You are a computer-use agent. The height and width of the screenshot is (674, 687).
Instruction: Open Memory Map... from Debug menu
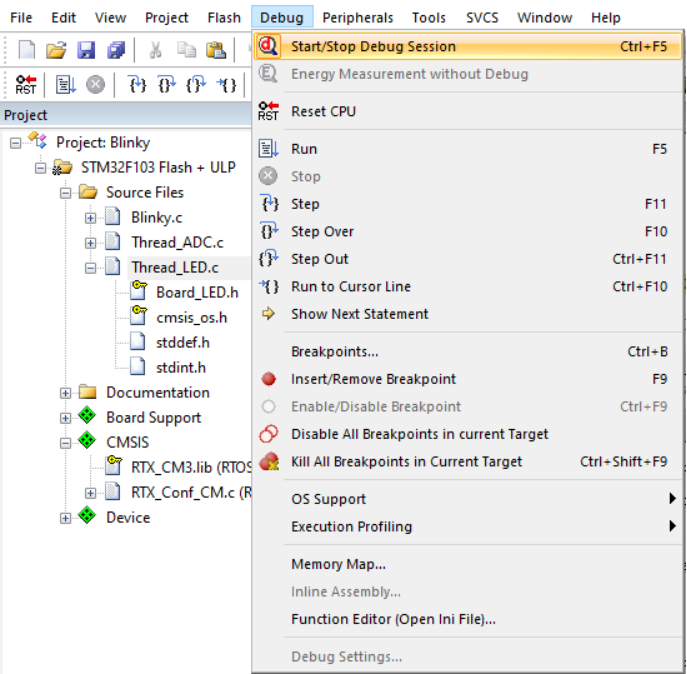(x=338, y=564)
